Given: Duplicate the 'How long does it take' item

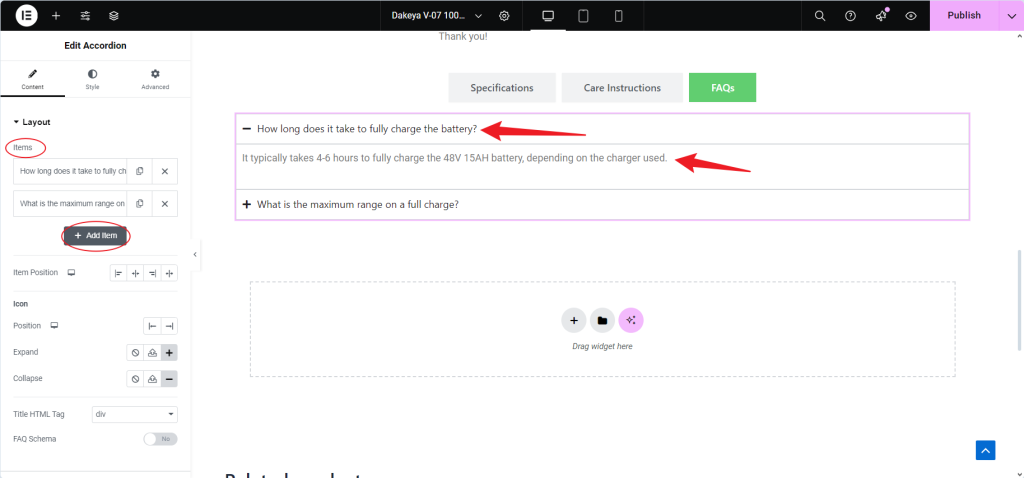Looking at the screenshot, I should click(140, 171).
